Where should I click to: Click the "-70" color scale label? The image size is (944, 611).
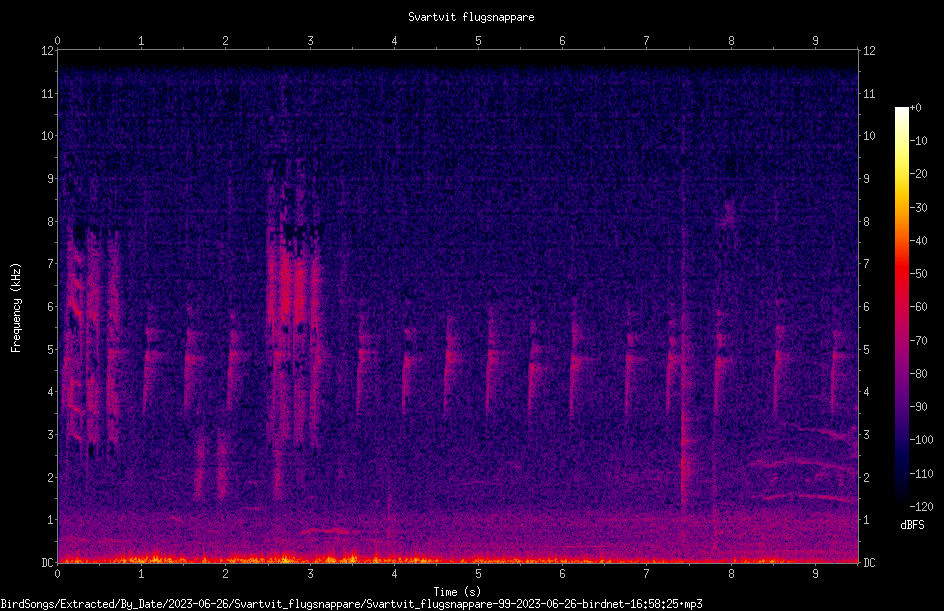[918, 341]
